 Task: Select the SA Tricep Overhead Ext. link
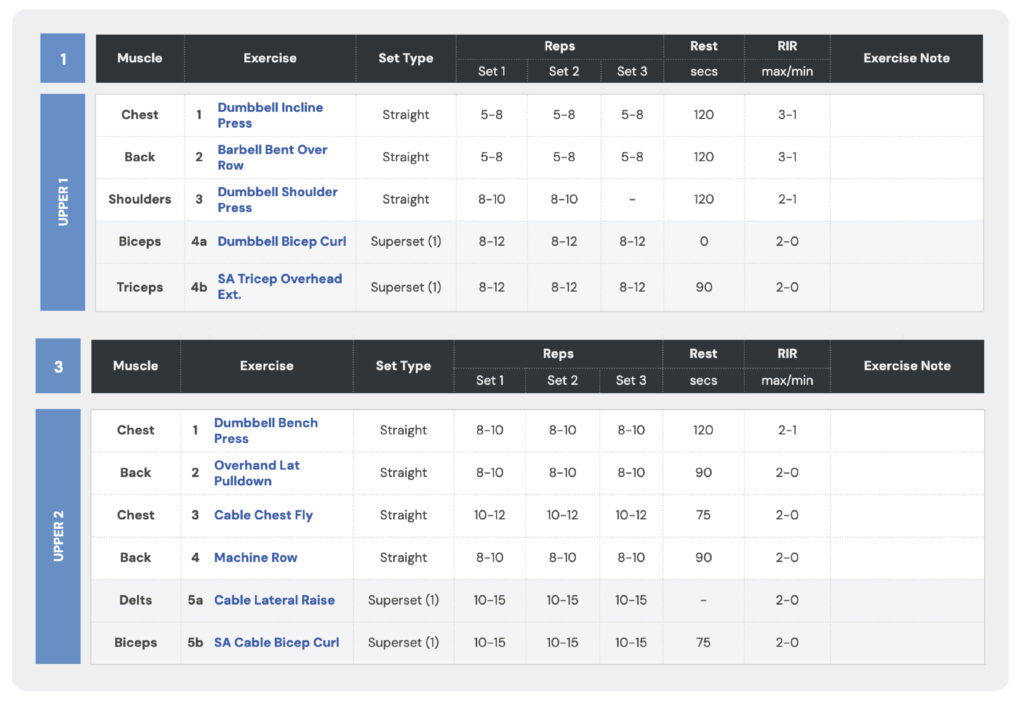click(x=279, y=286)
